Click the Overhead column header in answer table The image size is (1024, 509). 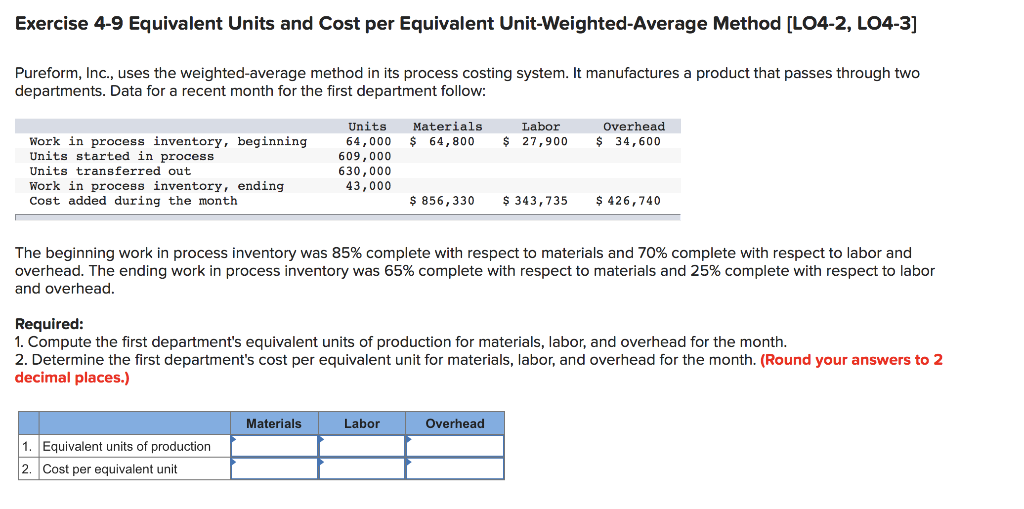(x=455, y=423)
